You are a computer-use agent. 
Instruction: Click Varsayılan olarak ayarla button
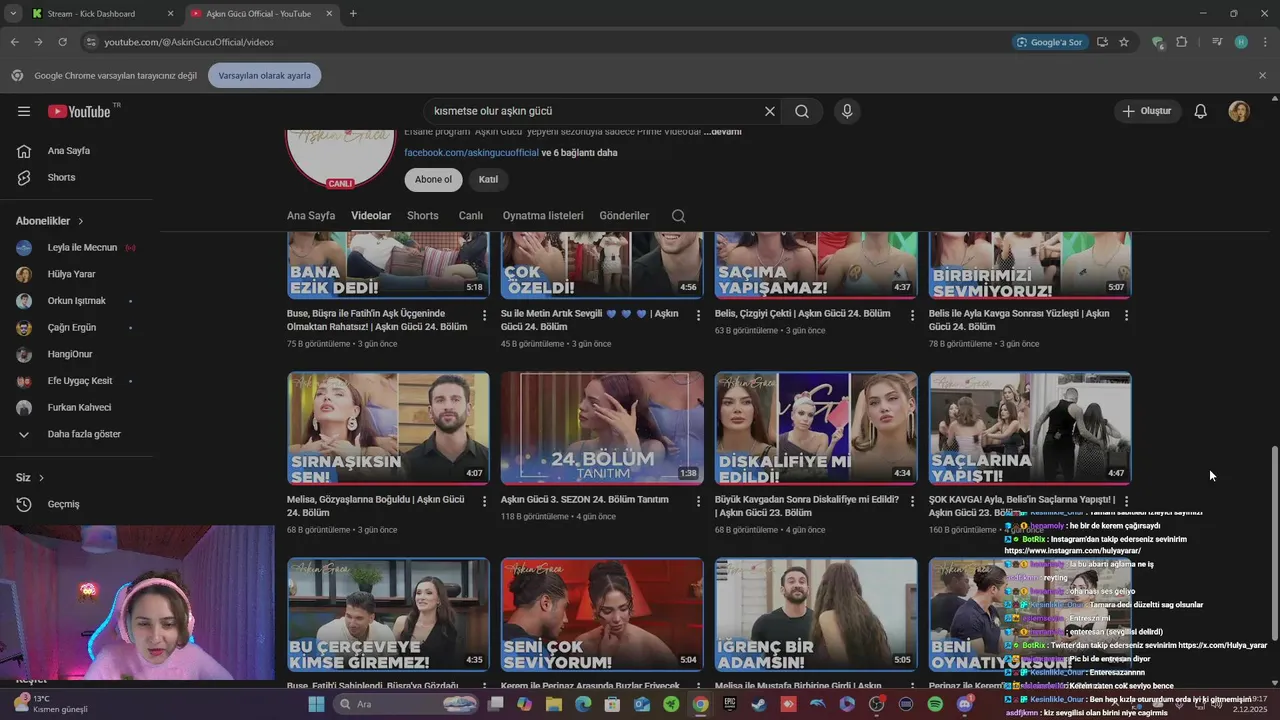point(264,76)
